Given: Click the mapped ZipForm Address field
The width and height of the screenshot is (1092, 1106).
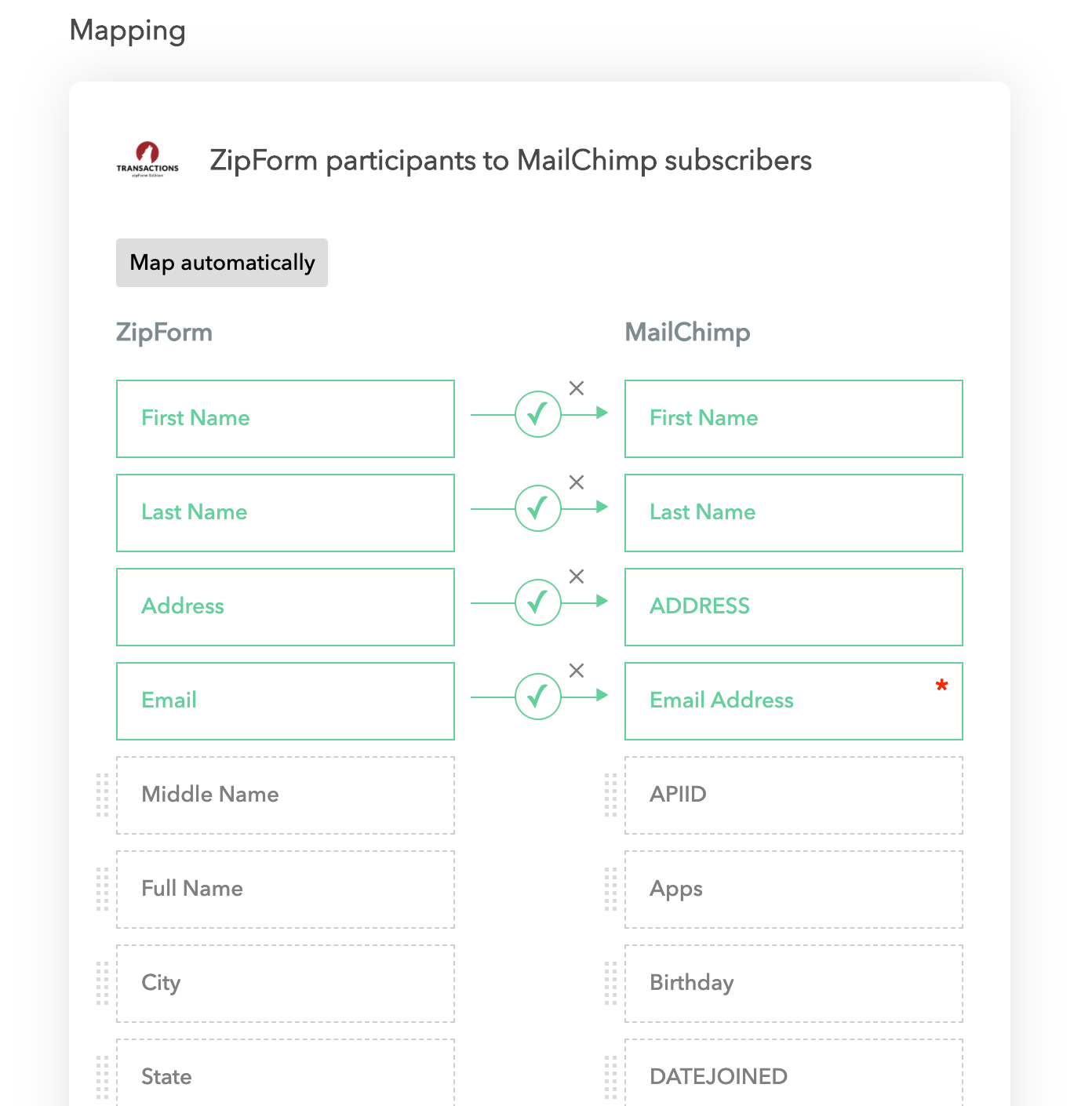Looking at the screenshot, I should [x=286, y=606].
